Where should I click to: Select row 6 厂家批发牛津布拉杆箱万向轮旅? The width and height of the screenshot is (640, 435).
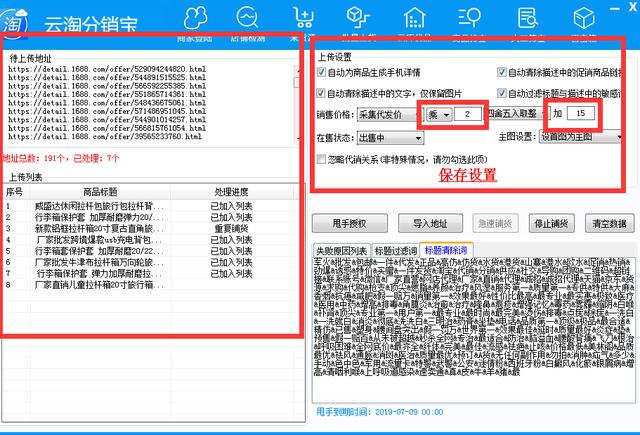click(x=149, y=262)
